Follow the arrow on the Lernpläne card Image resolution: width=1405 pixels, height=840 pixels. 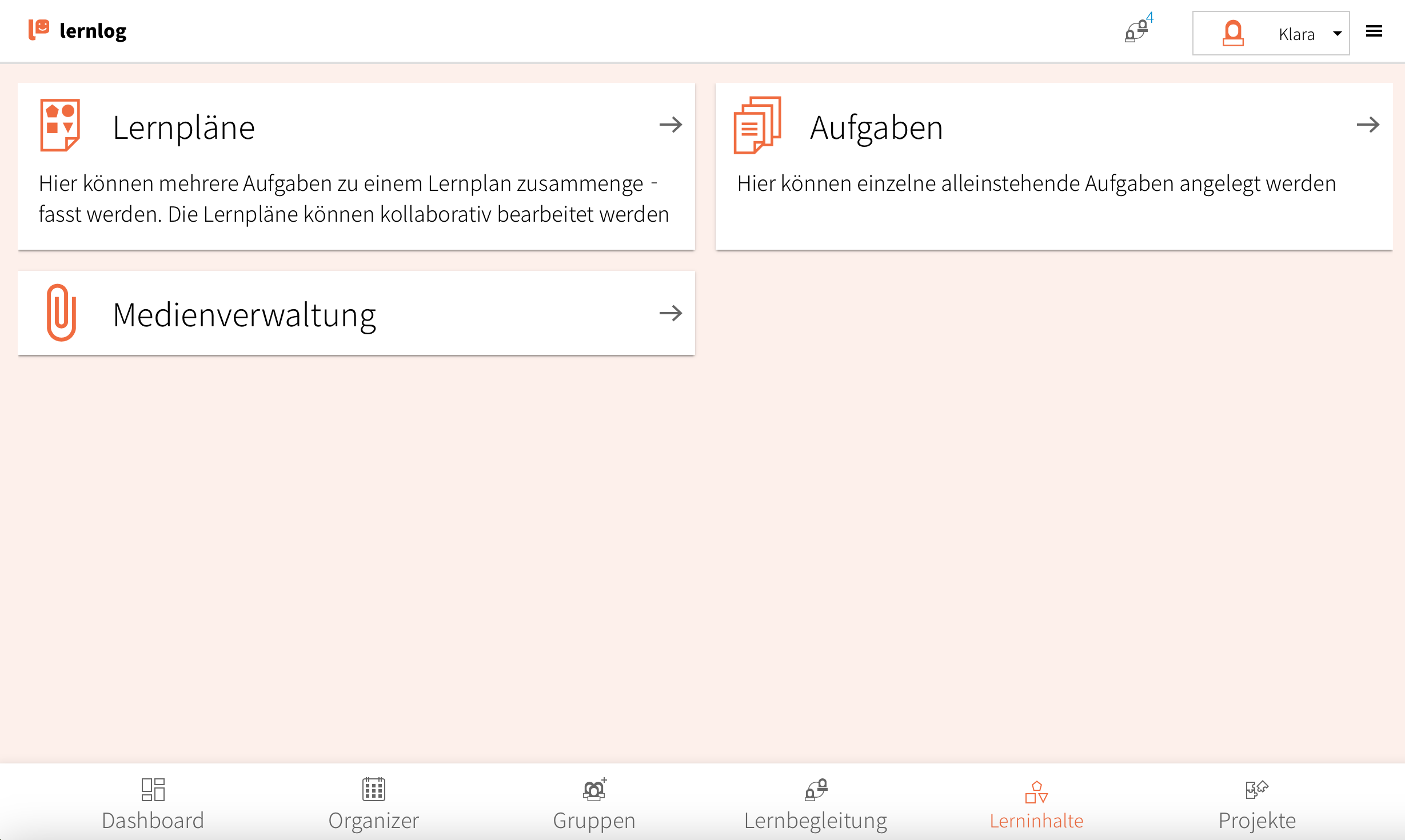pos(670,125)
